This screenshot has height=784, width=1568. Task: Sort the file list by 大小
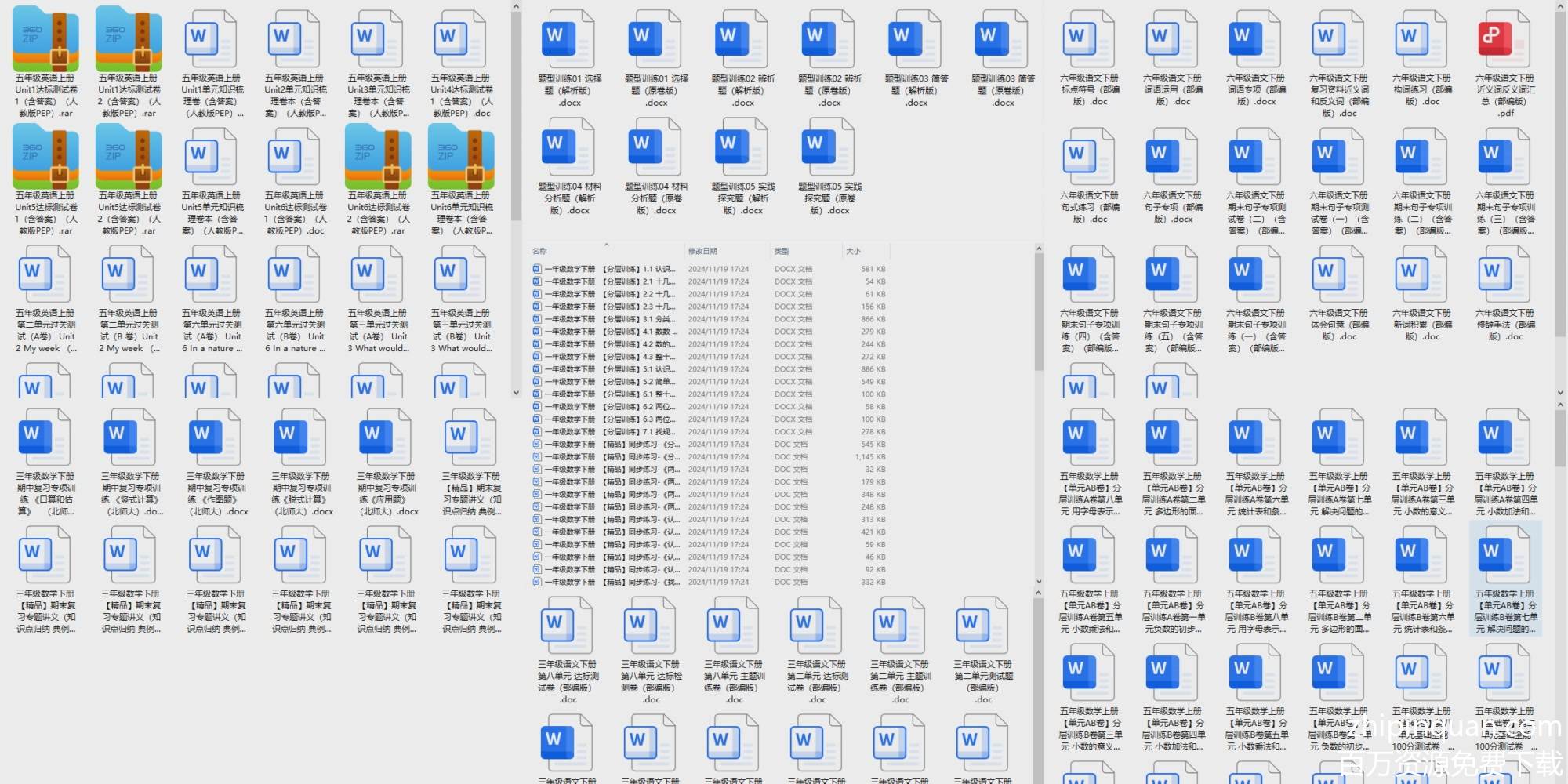tap(853, 251)
